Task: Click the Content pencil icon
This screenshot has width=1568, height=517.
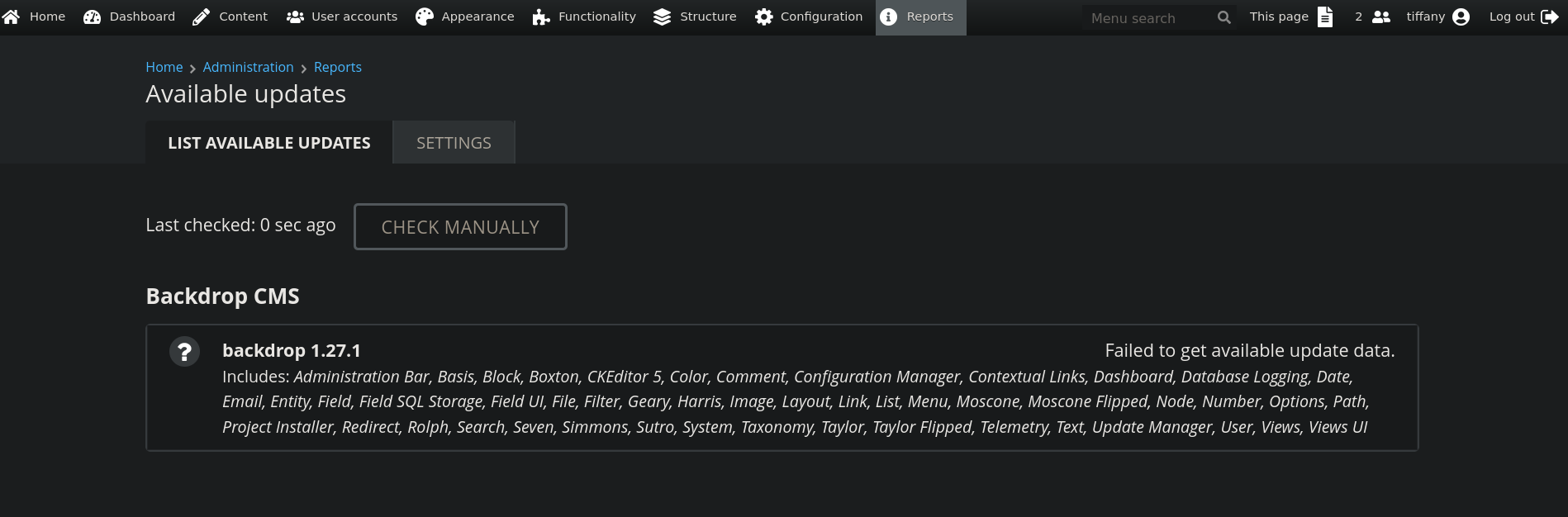Action: (x=201, y=17)
